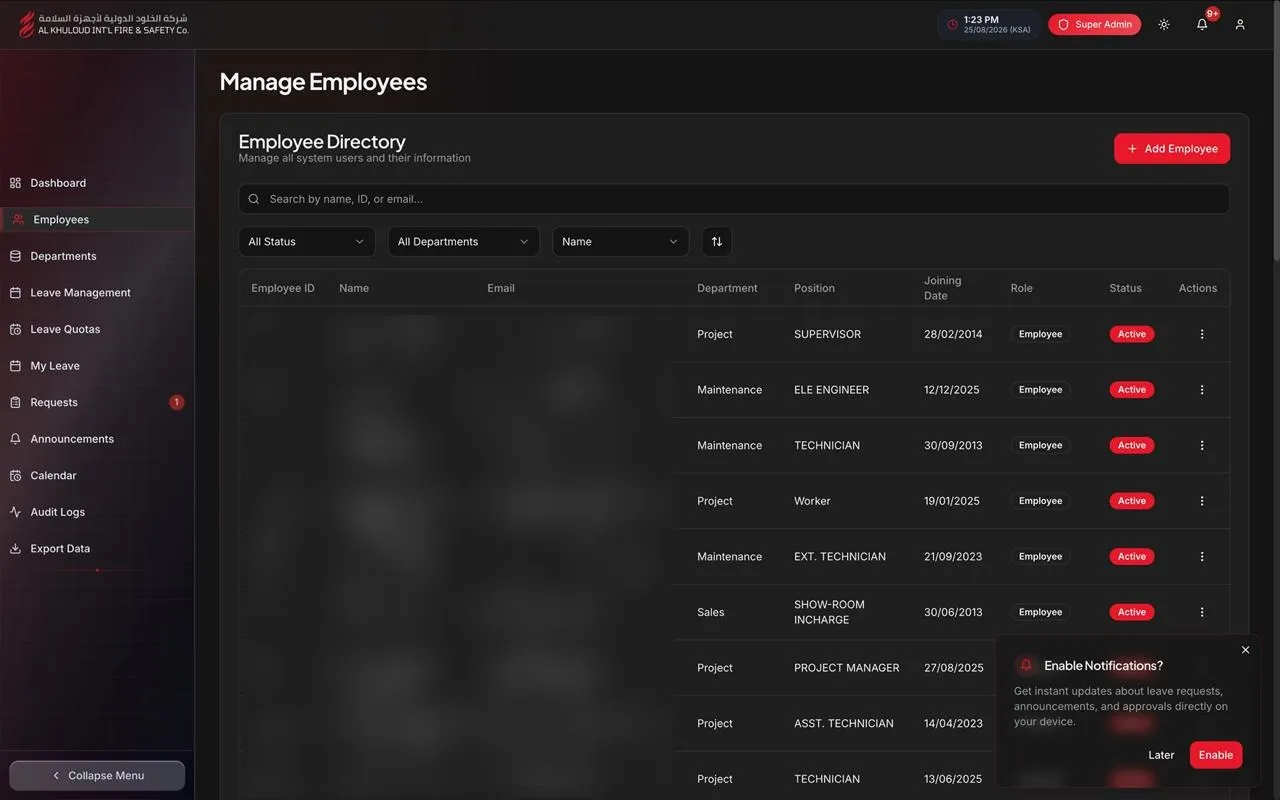
Task: Click the Dashboard sidebar icon
Action: 15,183
